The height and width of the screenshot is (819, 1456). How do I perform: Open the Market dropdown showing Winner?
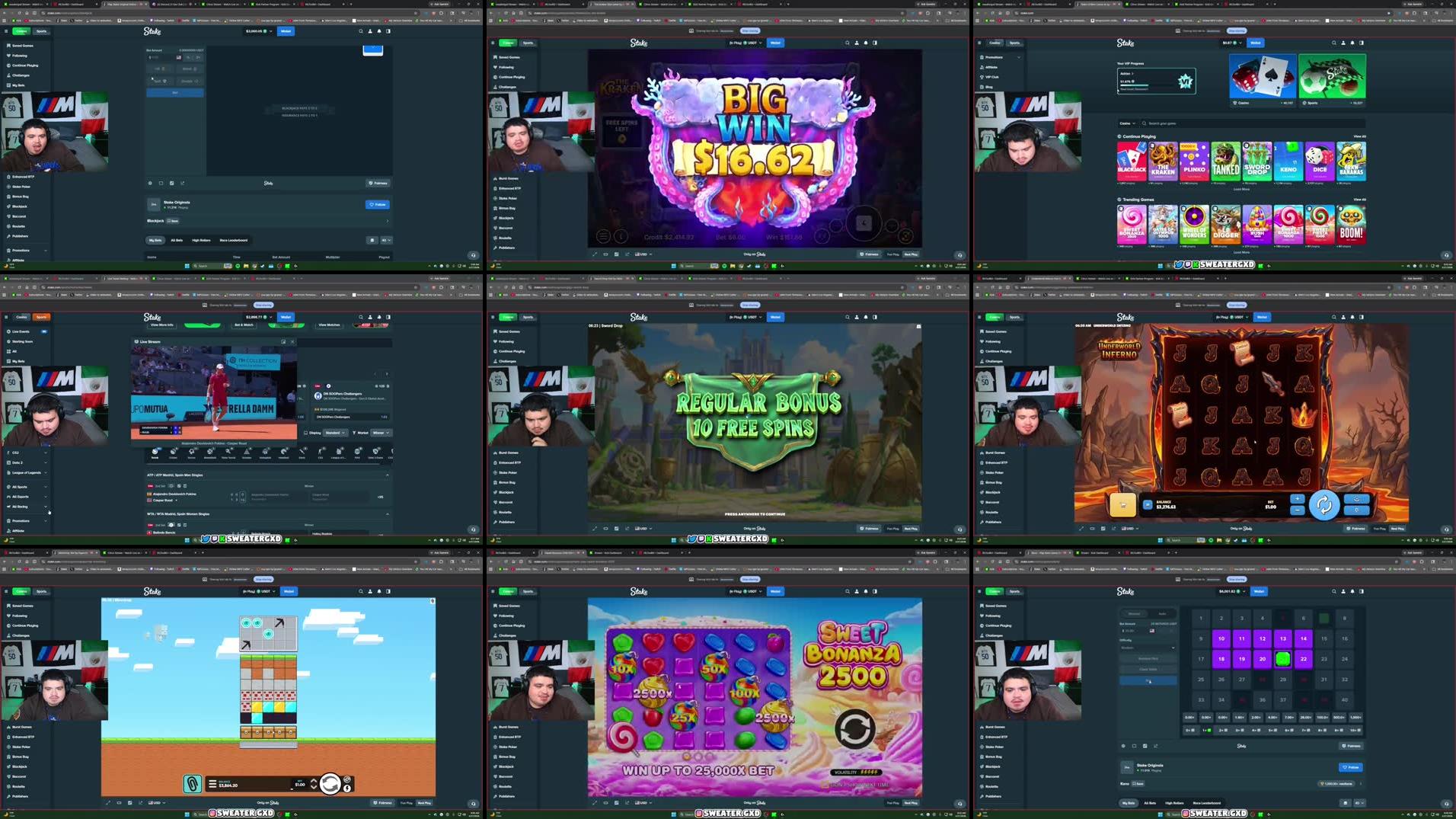381,433
